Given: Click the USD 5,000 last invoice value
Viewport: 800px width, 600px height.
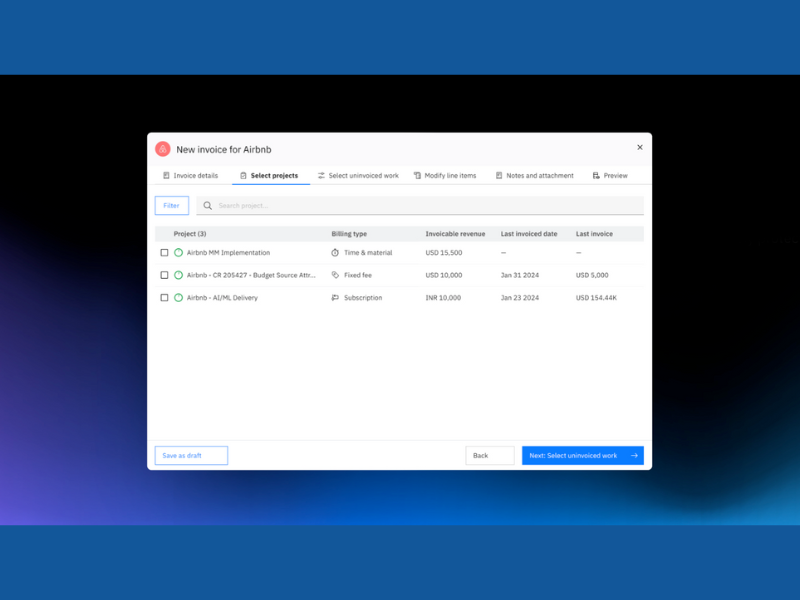Looking at the screenshot, I should [x=592, y=275].
